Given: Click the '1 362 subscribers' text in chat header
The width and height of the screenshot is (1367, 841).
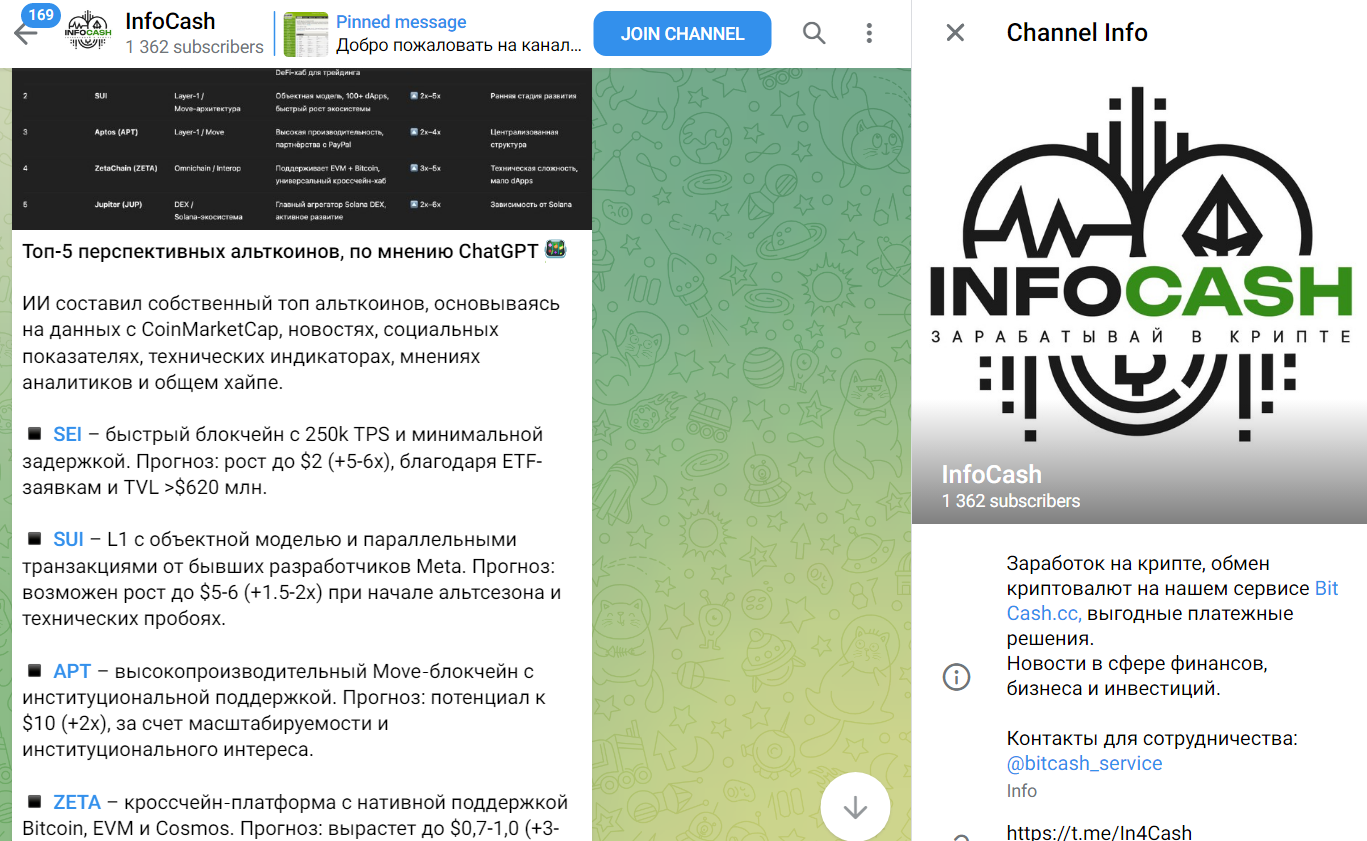Looking at the screenshot, I should pos(195,47).
